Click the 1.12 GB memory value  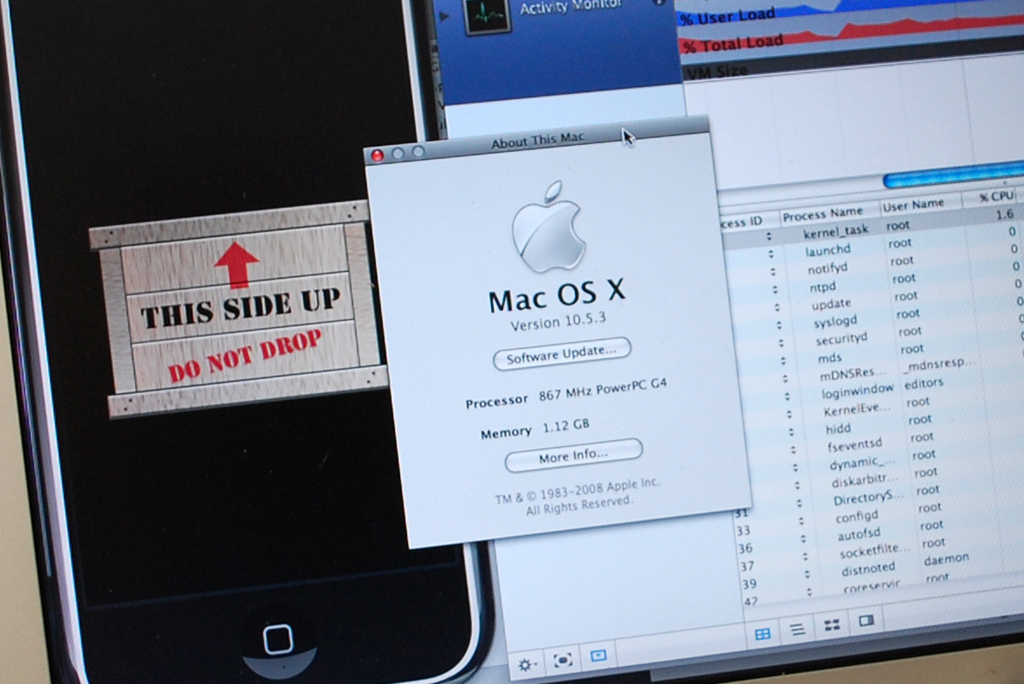(x=566, y=426)
